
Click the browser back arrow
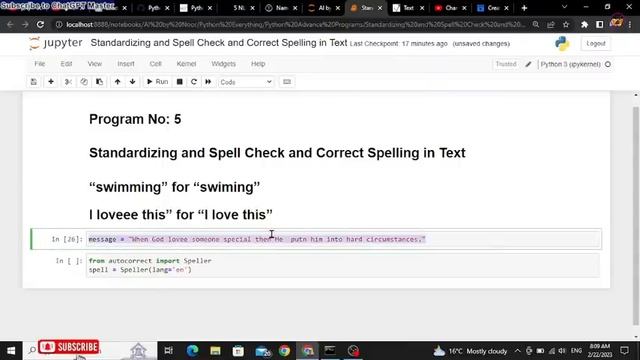(x=10, y=24)
